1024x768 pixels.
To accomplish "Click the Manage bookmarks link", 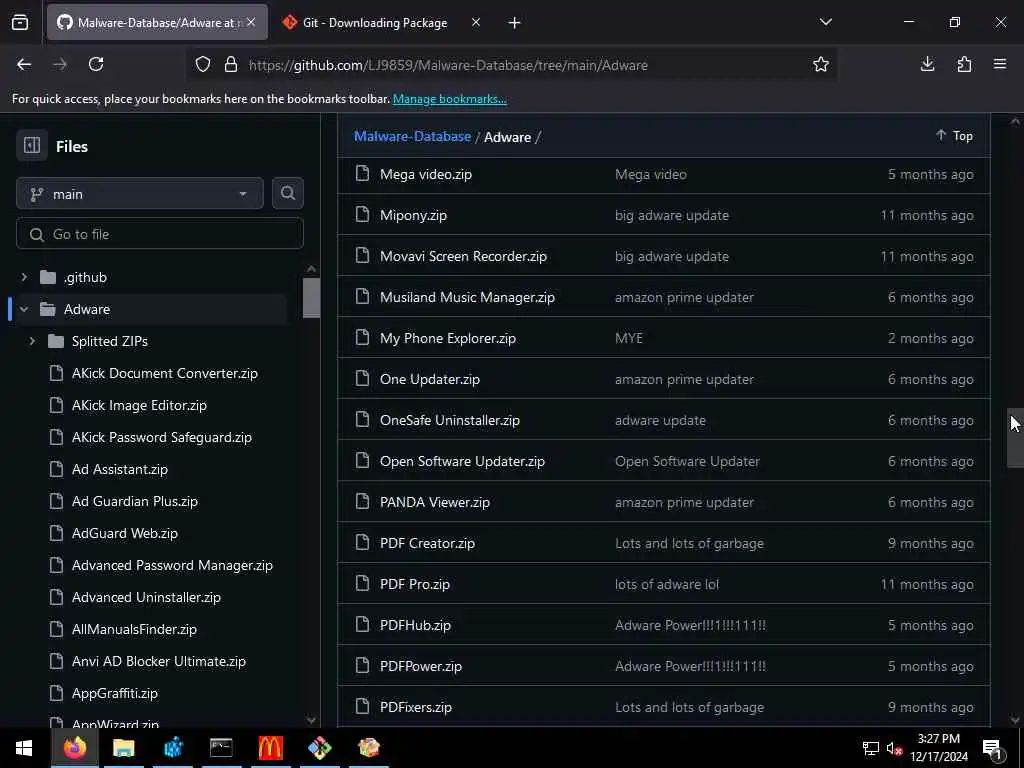I will 450,99.
